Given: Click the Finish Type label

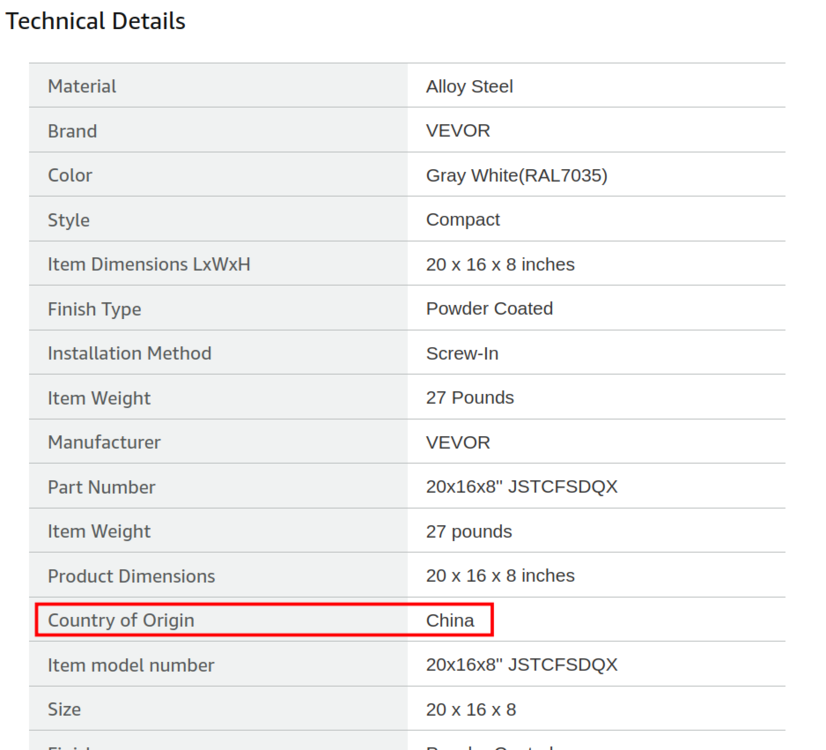Looking at the screenshot, I should (94, 309).
